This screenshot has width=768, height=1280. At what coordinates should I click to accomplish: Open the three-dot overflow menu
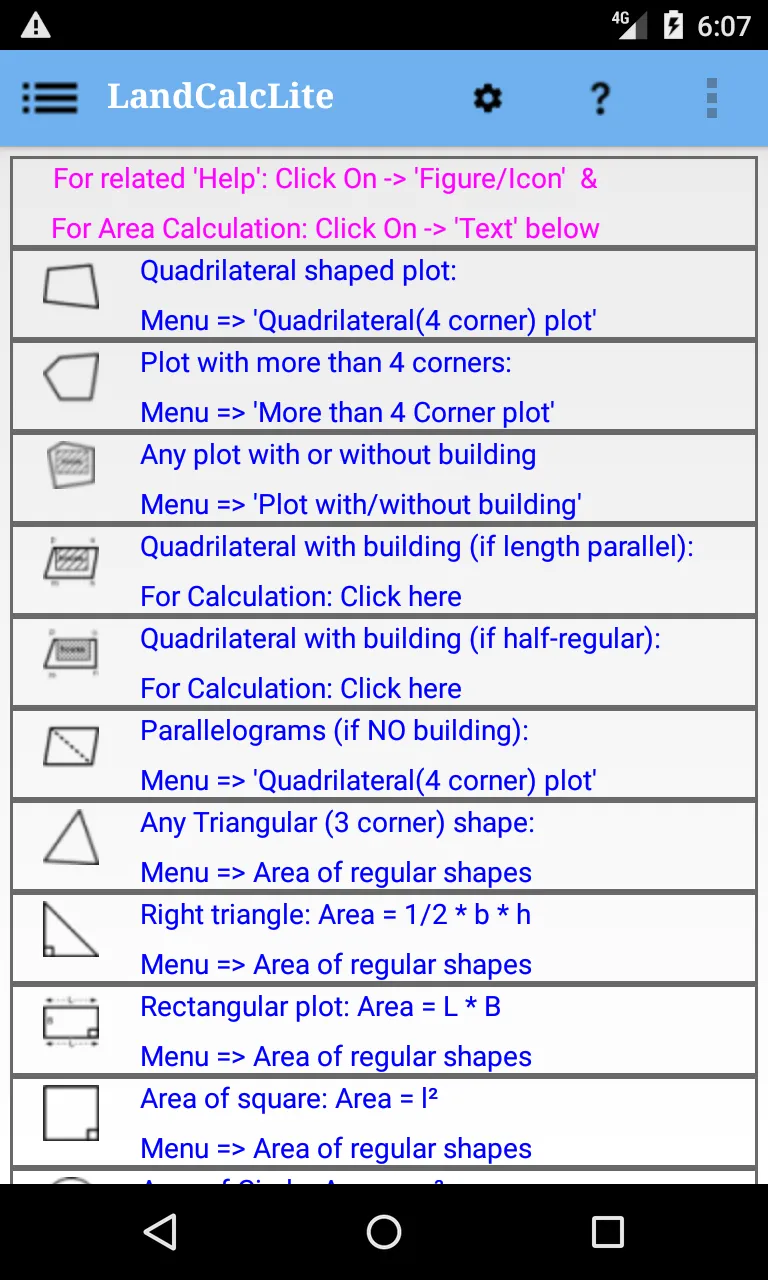[x=712, y=98]
